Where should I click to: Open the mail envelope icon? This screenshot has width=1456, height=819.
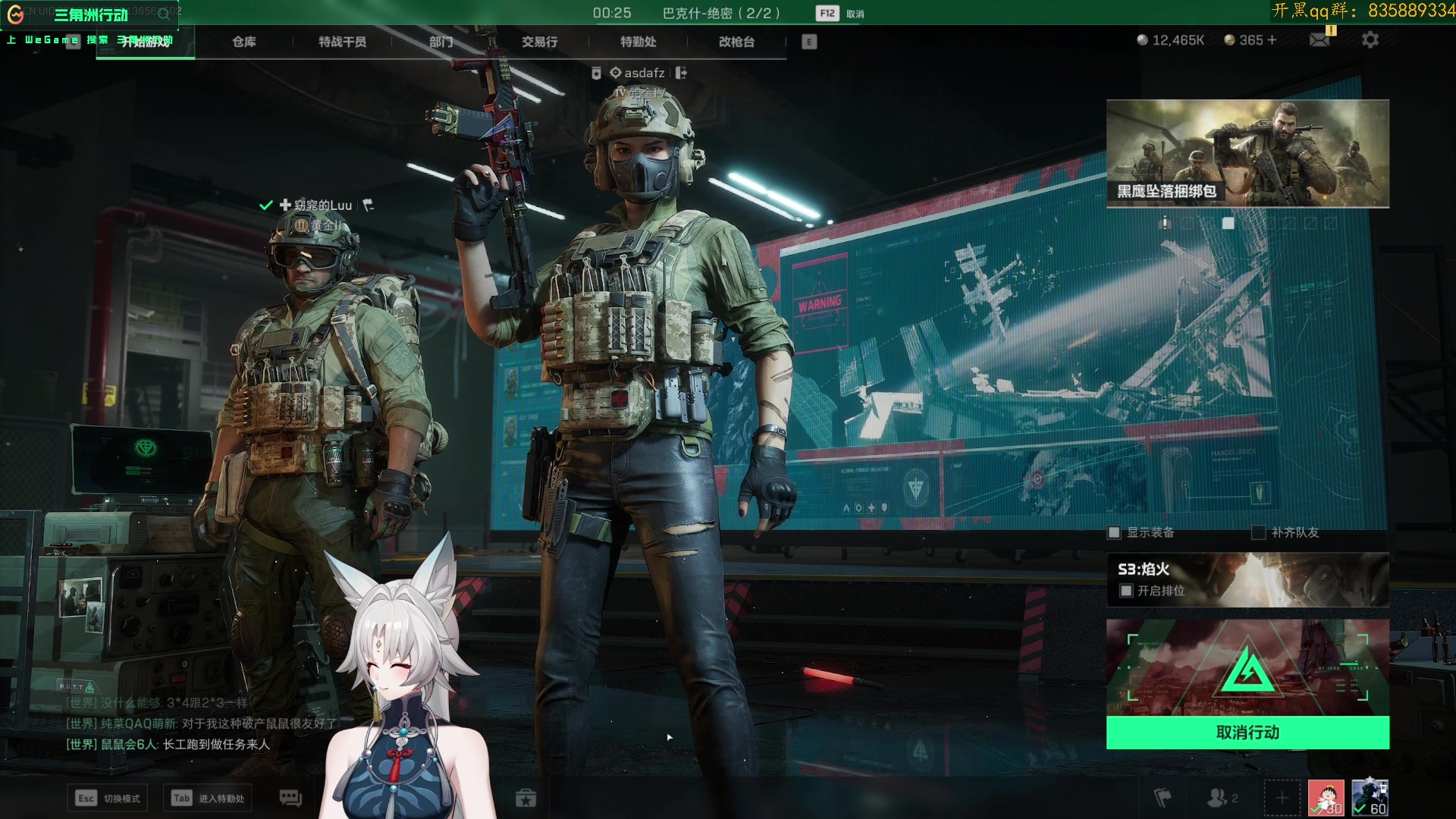[1319, 39]
